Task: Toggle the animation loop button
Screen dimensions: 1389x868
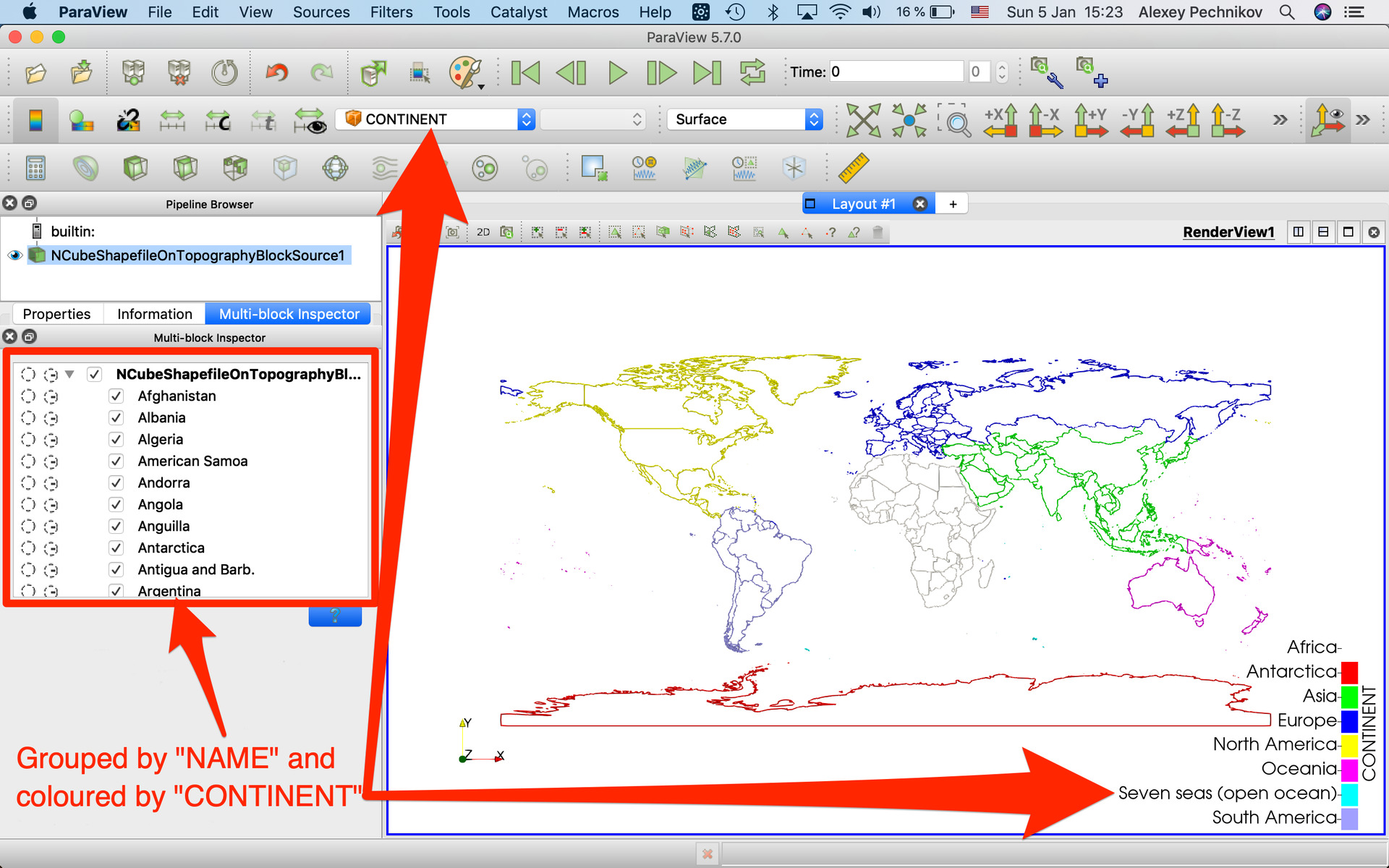Action: pos(752,72)
